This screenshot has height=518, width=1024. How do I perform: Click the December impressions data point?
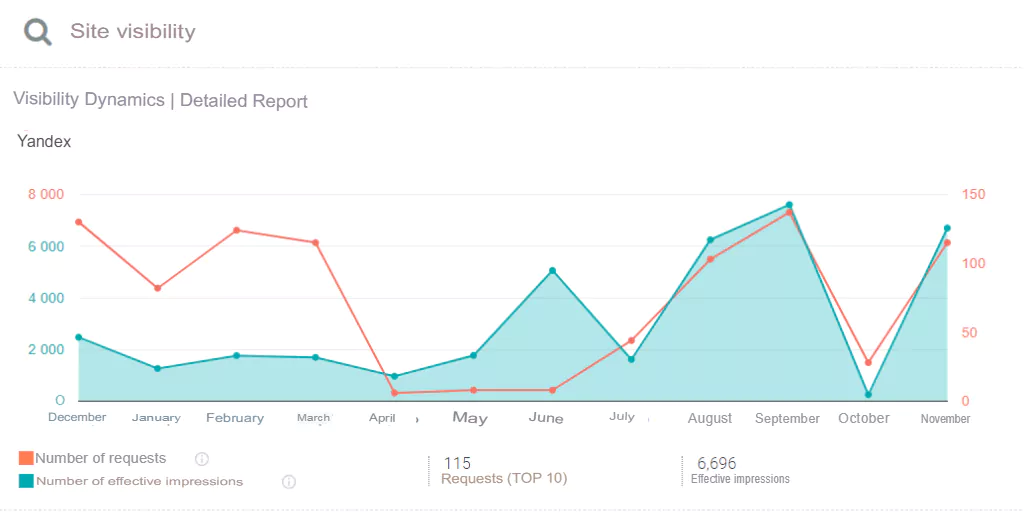[78, 337]
